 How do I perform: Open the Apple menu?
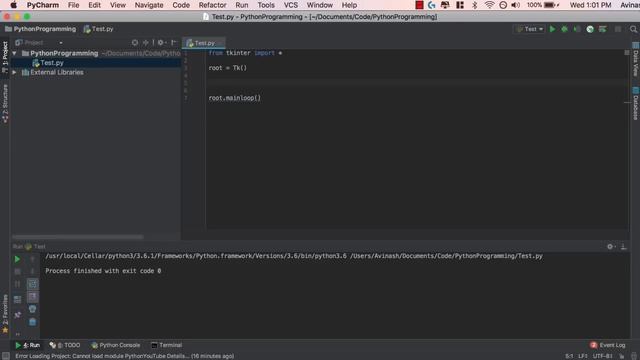pyautogui.click(x=13, y=5)
